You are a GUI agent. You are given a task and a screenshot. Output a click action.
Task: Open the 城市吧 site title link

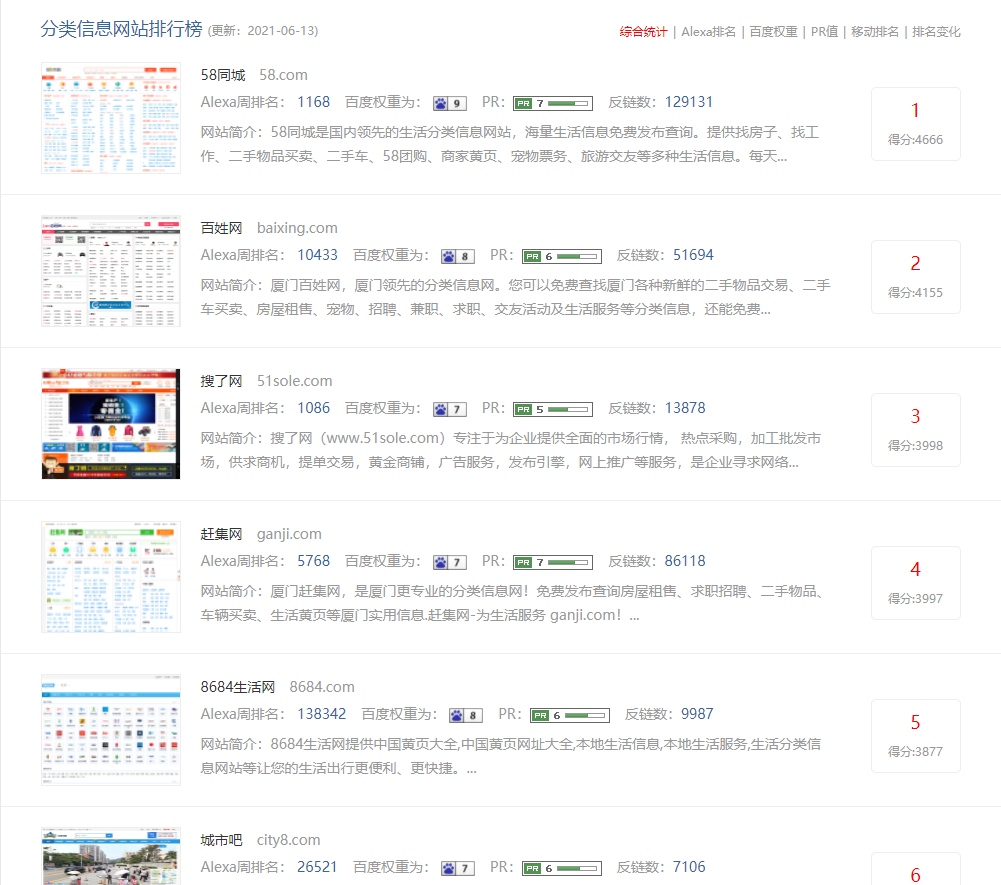222,840
